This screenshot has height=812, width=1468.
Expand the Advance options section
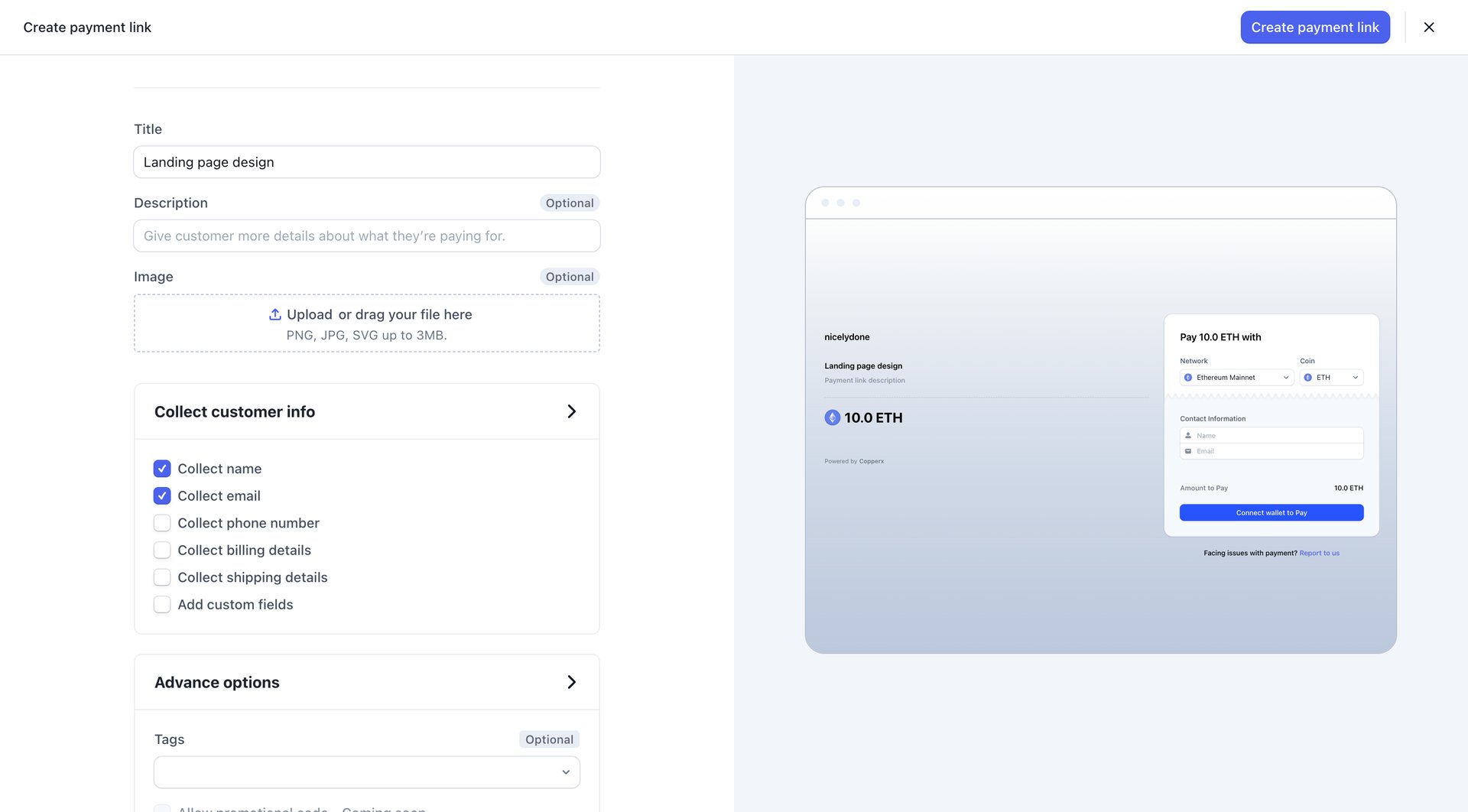pyautogui.click(x=571, y=681)
